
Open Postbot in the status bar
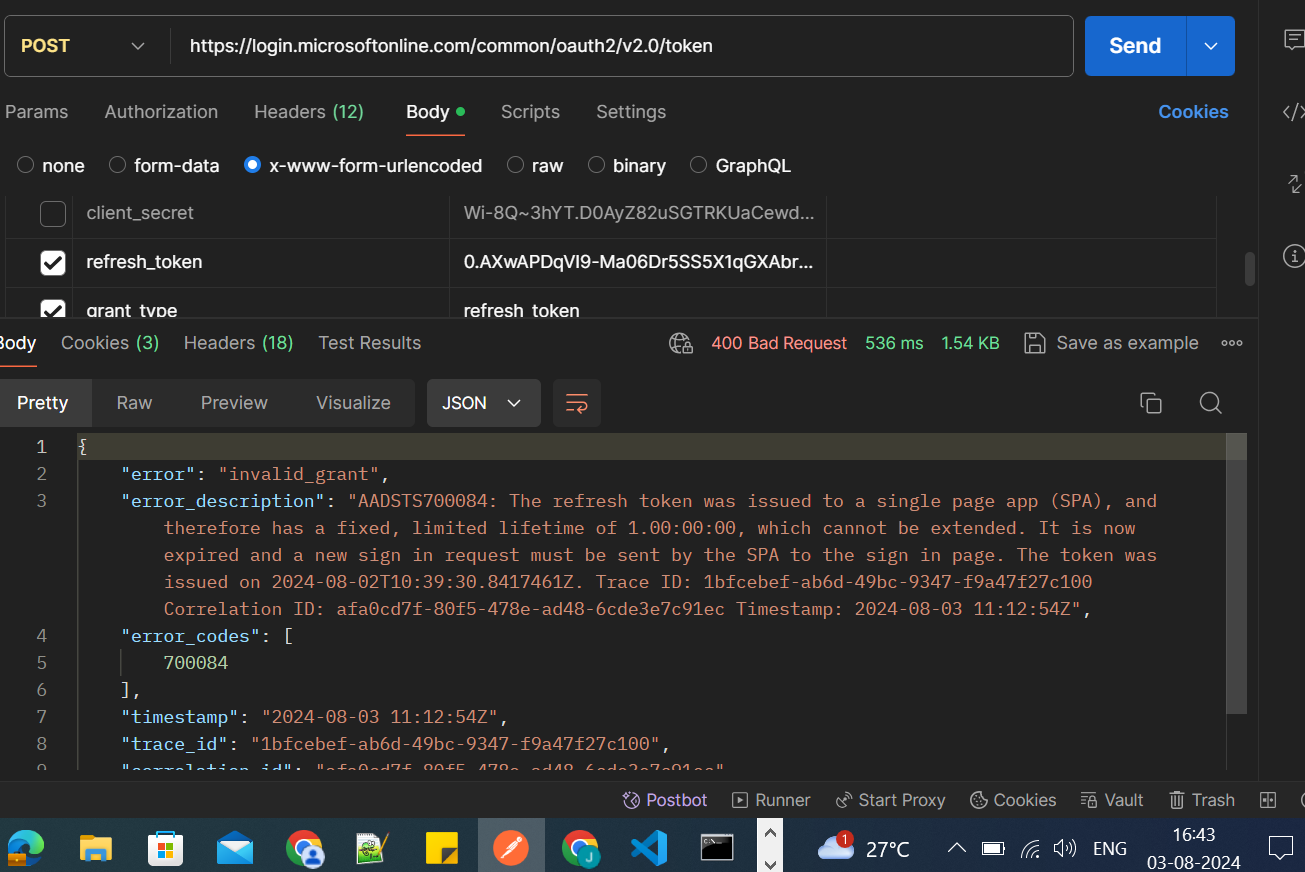665,800
